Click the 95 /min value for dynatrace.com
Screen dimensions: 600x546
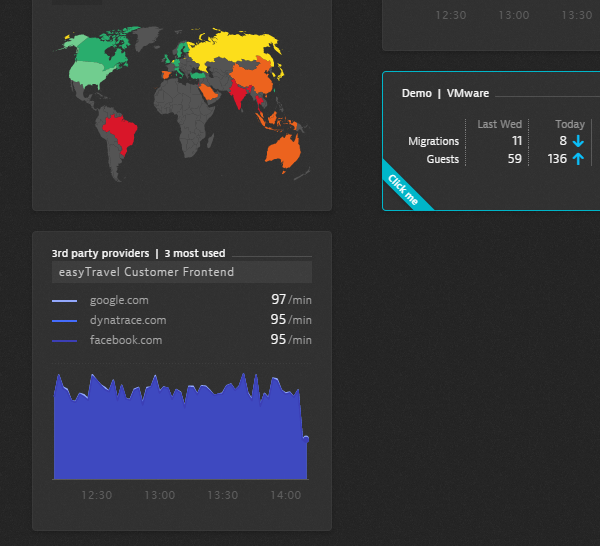click(x=291, y=319)
